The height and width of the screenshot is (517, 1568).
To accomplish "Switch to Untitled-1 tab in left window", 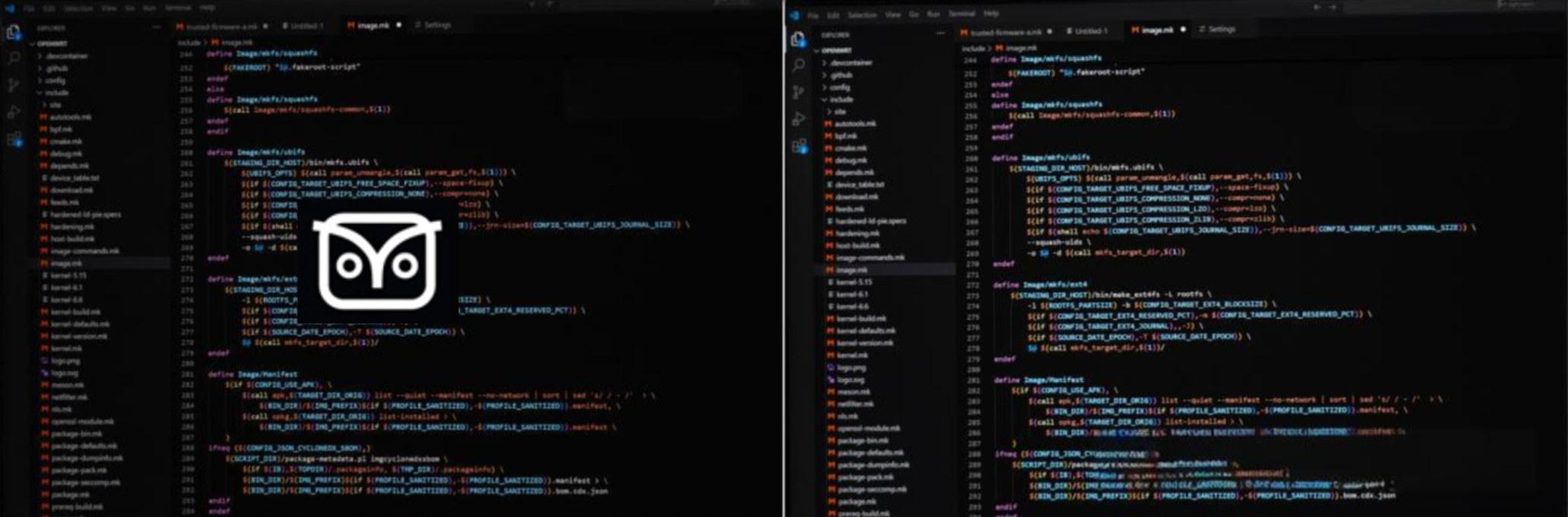I will click(303, 26).
